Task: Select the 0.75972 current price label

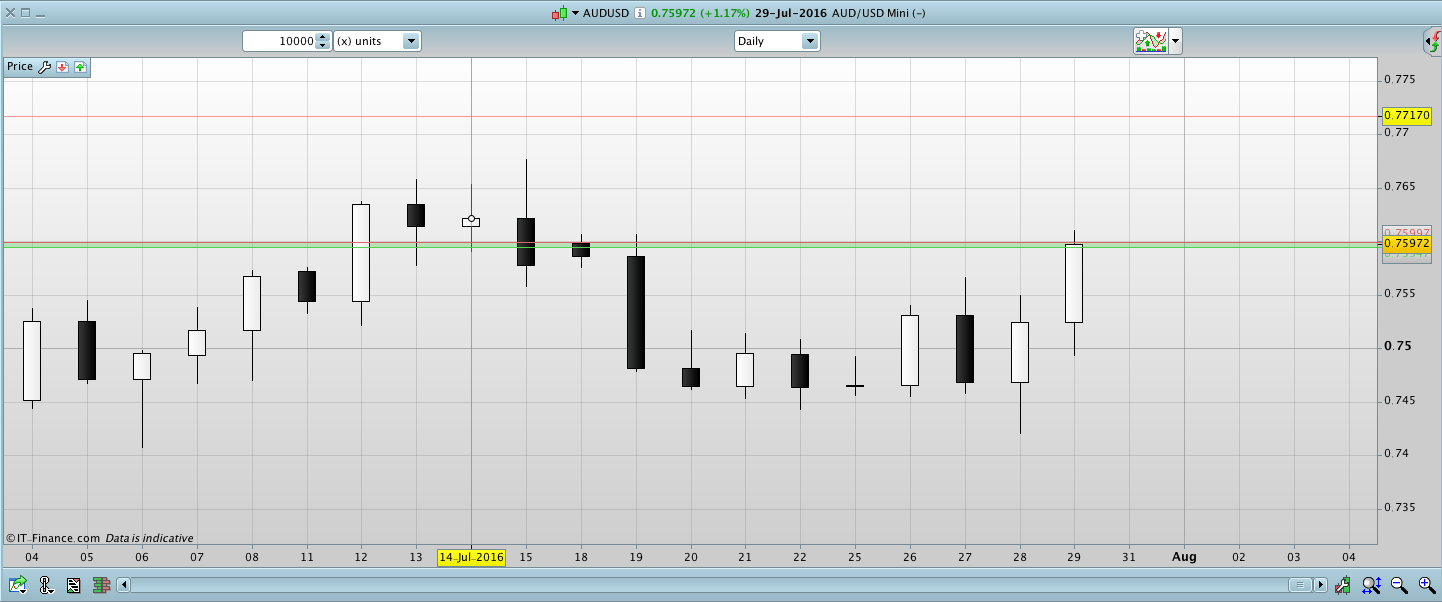Action: pyautogui.click(x=1407, y=243)
